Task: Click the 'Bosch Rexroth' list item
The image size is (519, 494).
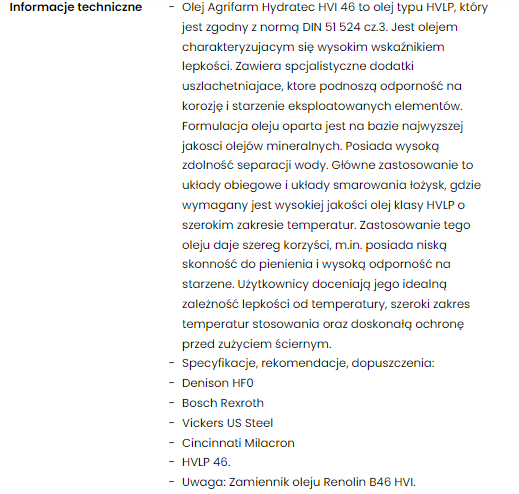Action: (x=223, y=403)
